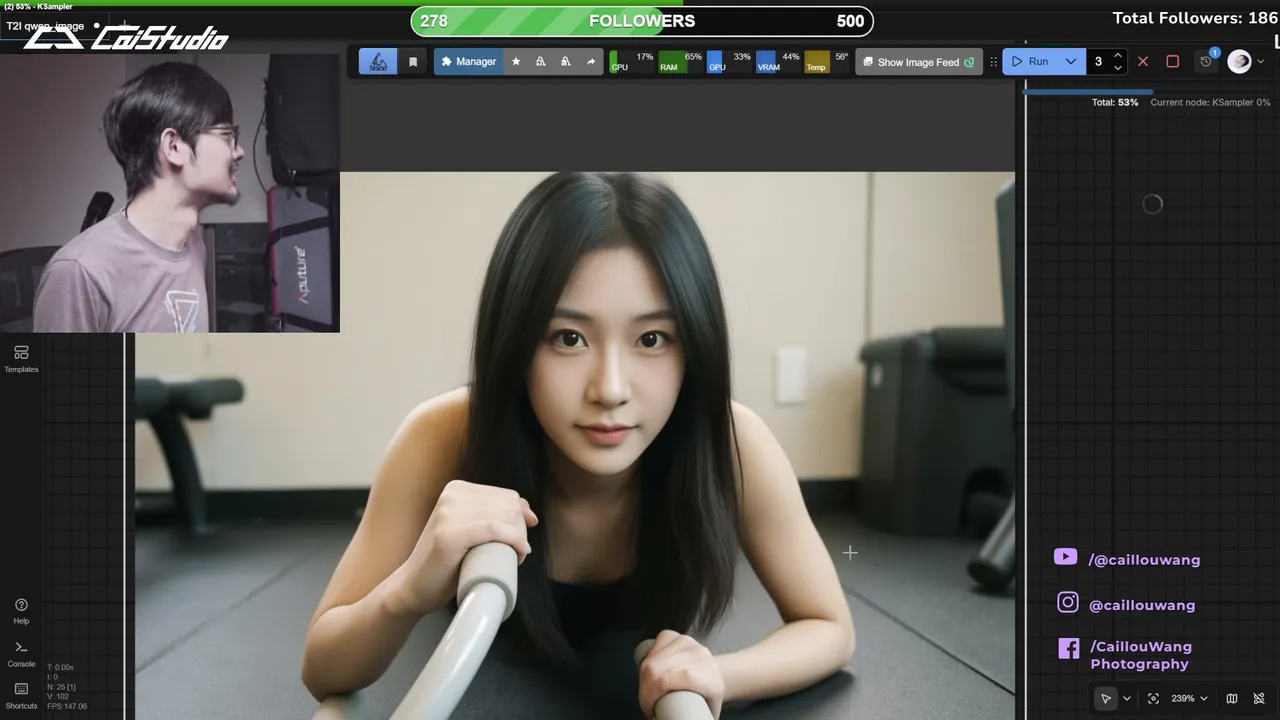This screenshot has height=720, width=1280.
Task: Open queue history with clock icon
Action: tap(1206, 62)
